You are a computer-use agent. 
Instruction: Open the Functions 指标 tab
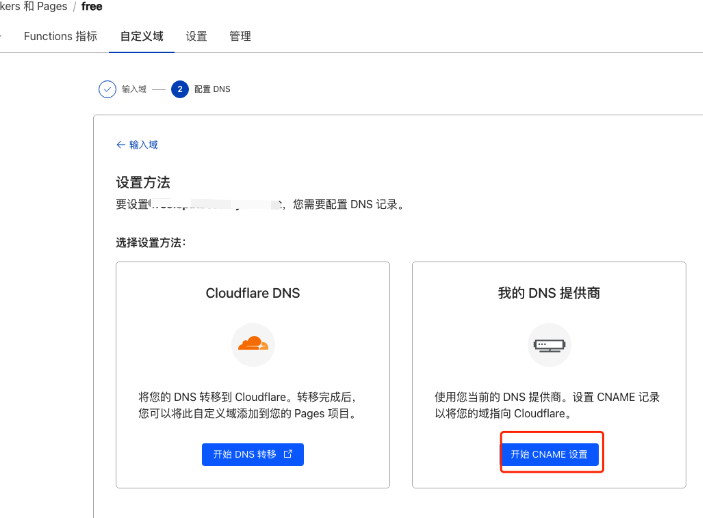pos(61,36)
